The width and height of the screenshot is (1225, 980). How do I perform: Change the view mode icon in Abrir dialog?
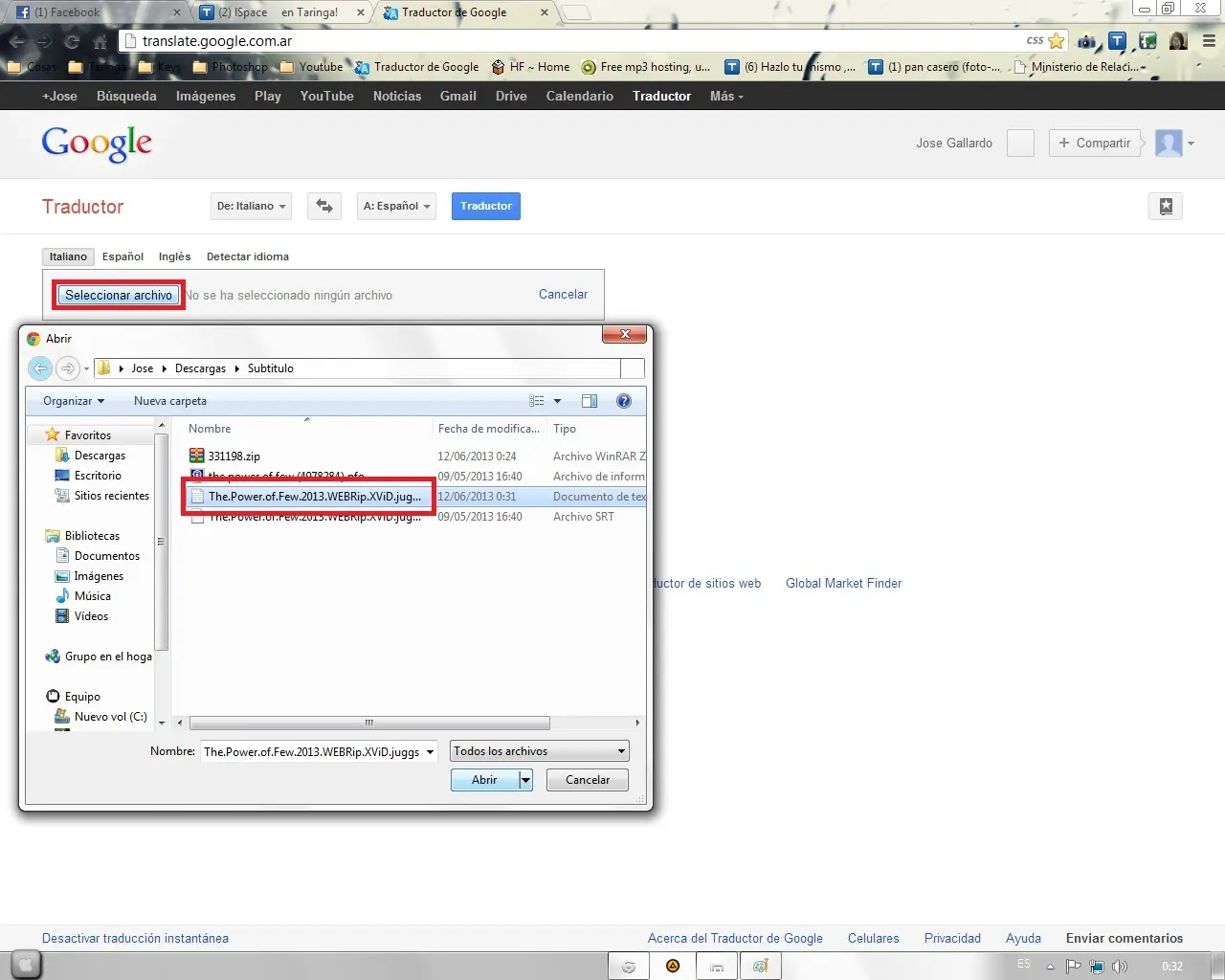tap(537, 401)
